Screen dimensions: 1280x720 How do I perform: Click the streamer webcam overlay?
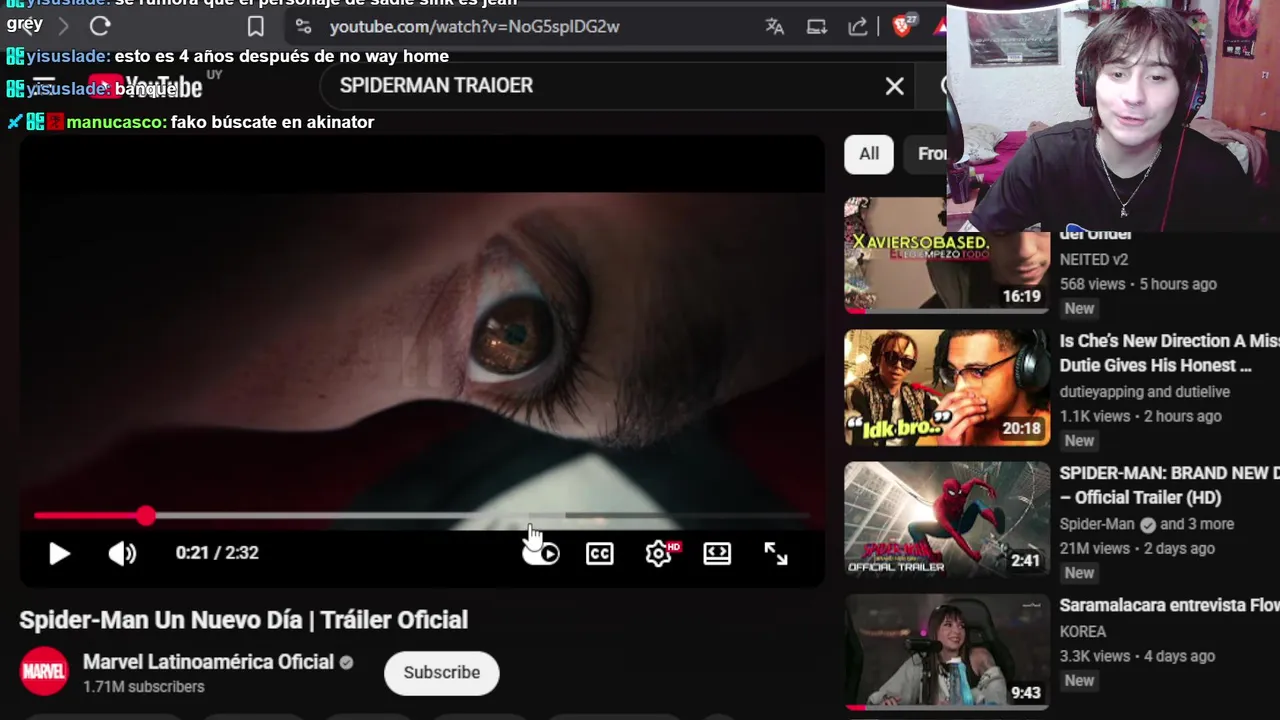1113,116
